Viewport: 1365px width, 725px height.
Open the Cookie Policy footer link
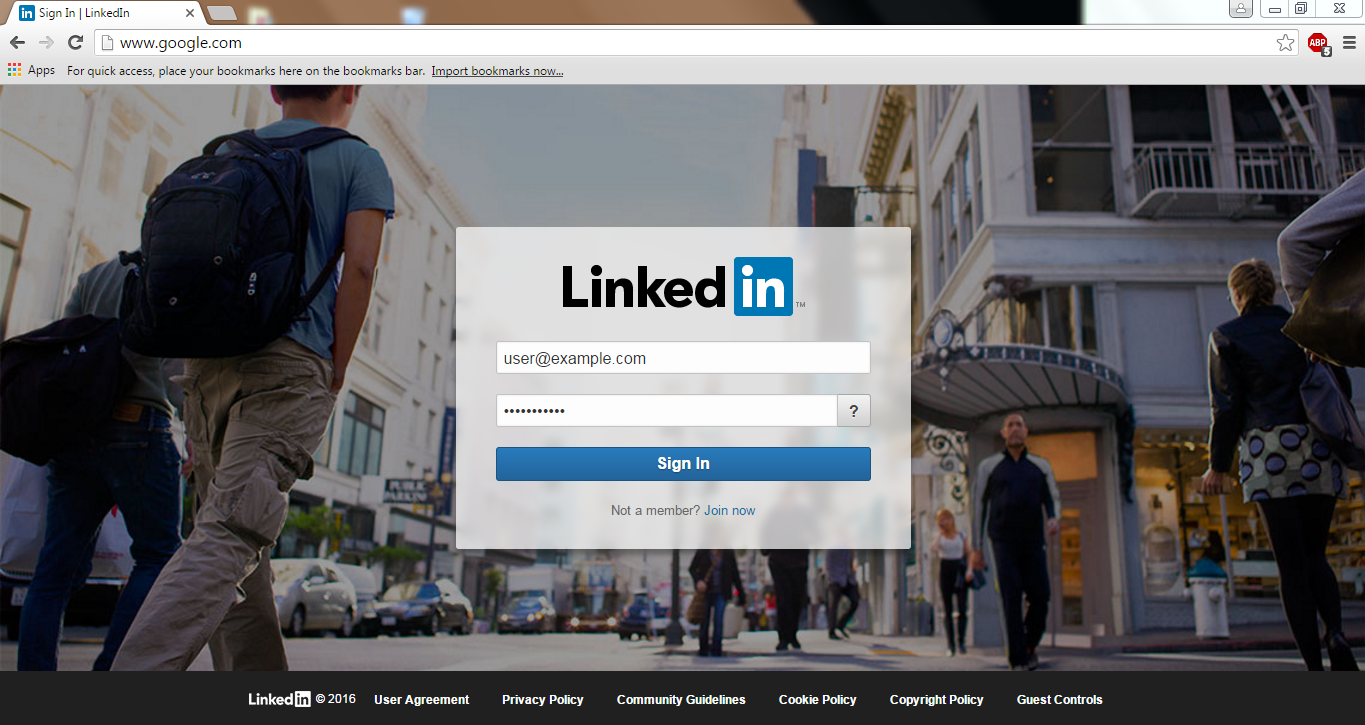[x=818, y=699]
